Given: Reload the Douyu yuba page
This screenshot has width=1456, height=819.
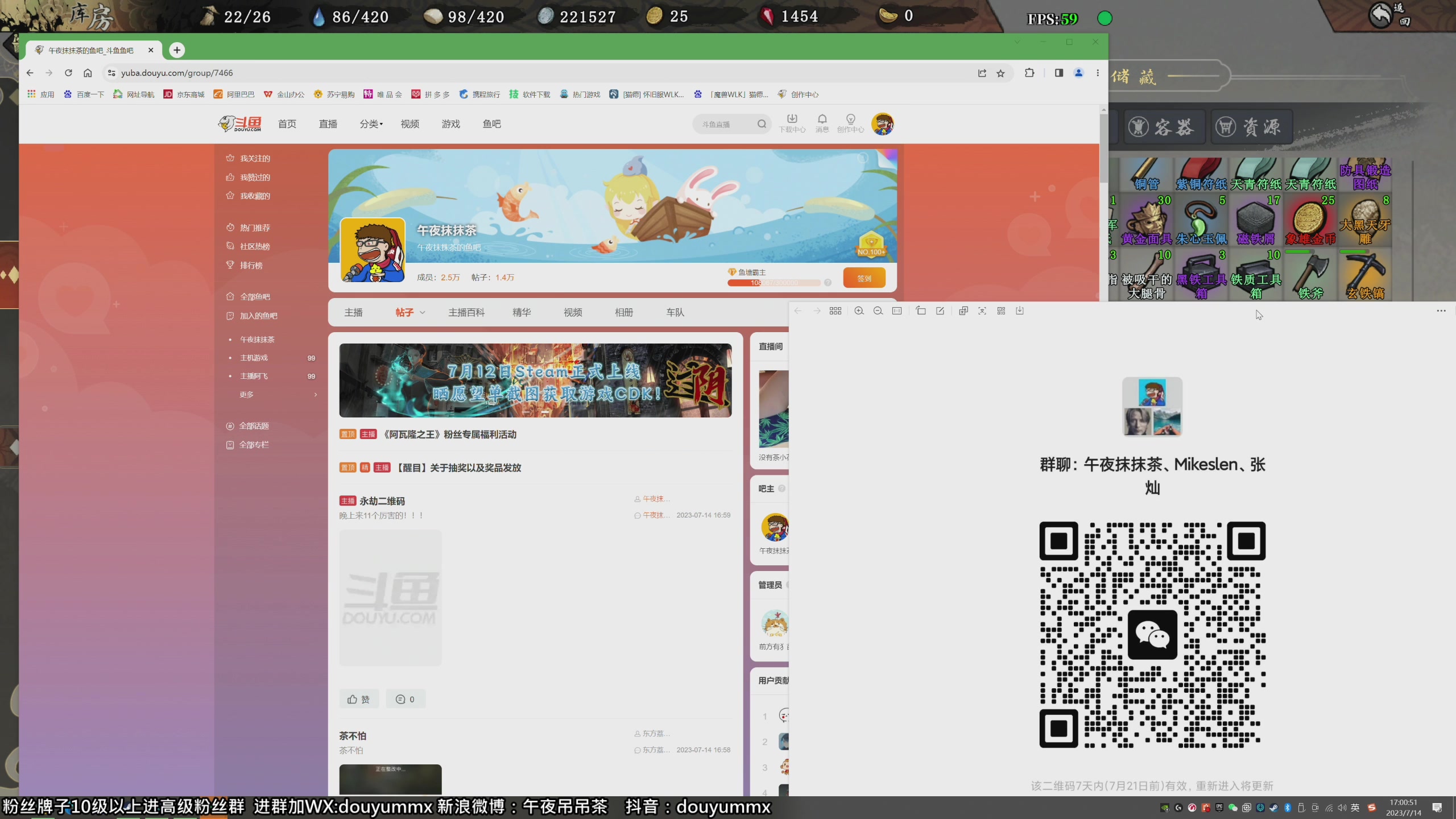Looking at the screenshot, I should click(x=68, y=73).
